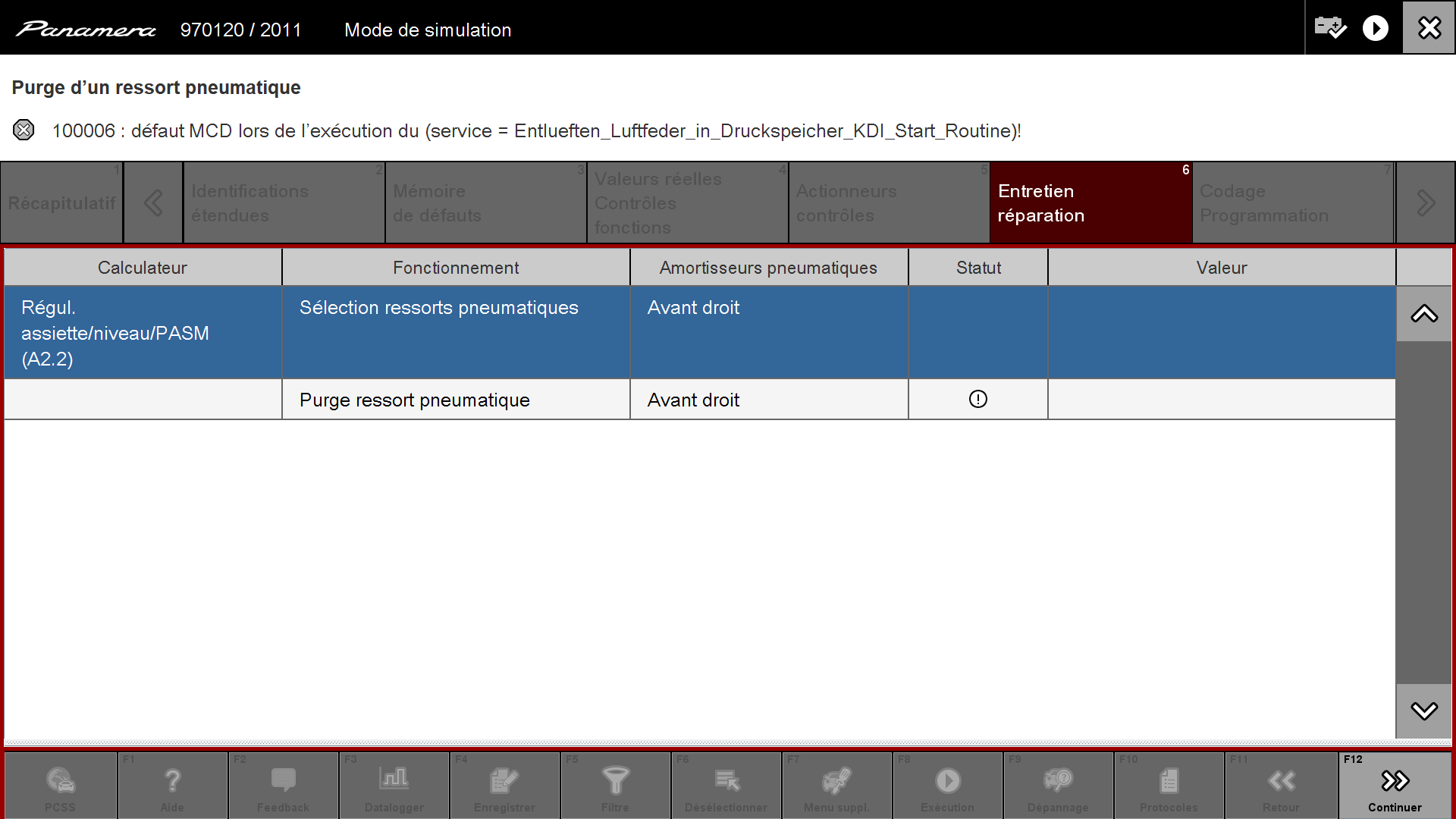
Task: Select the Entretien réparation tab
Action: pos(1091,202)
